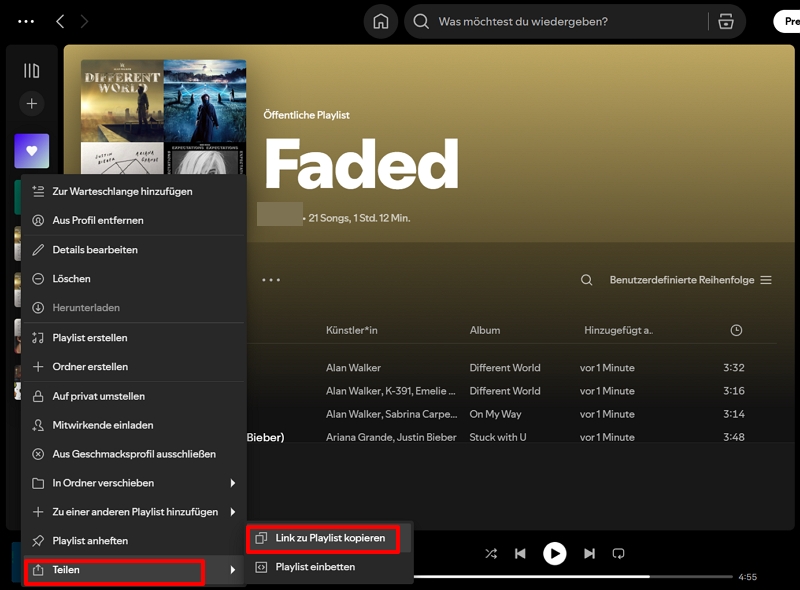Create something new with the sidebar plus icon
This screenshot has height=590, width=800.
click(x=31, y=103)
